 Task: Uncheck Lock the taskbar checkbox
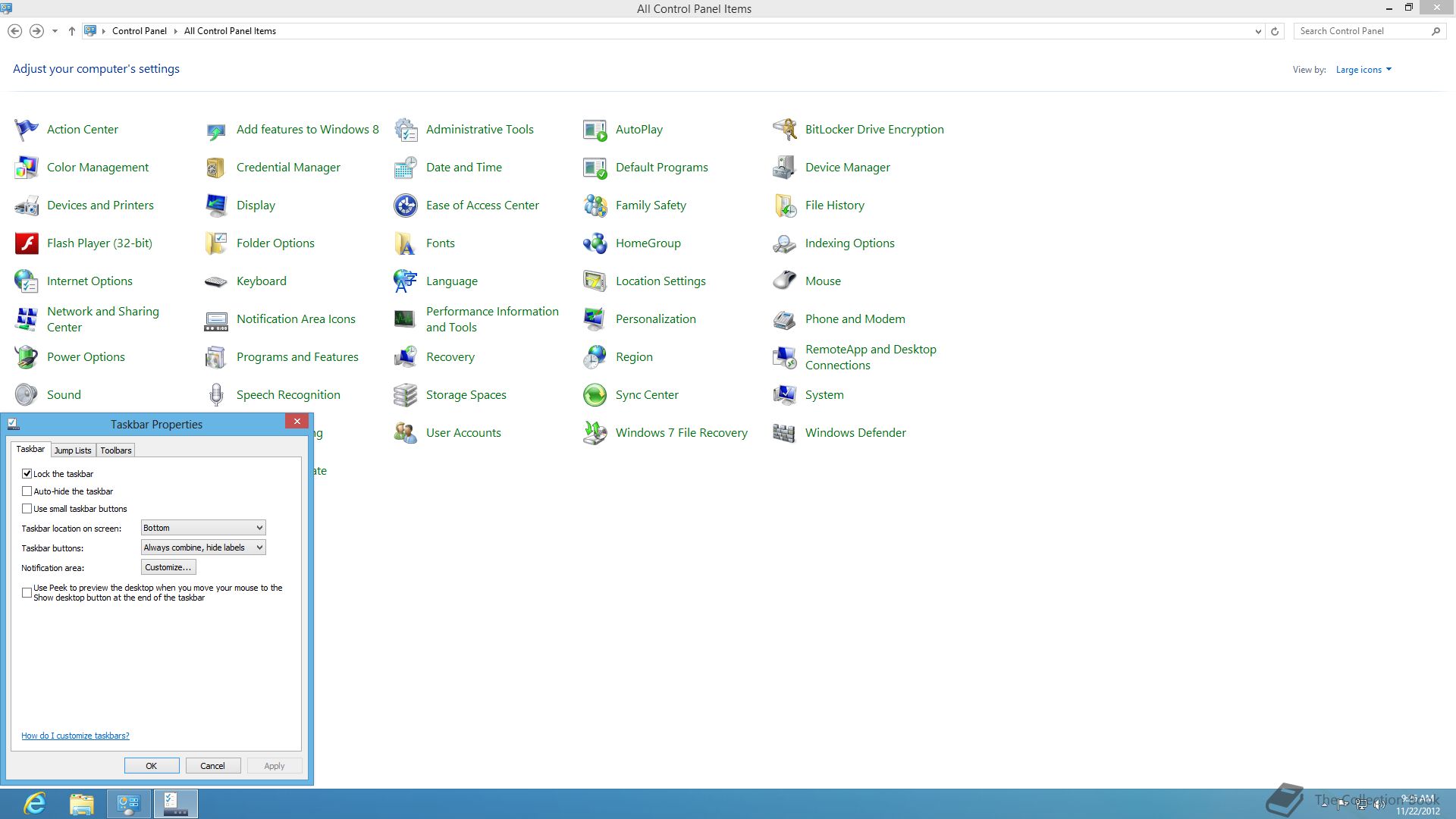pyautogui.click(x=27, y=473)
